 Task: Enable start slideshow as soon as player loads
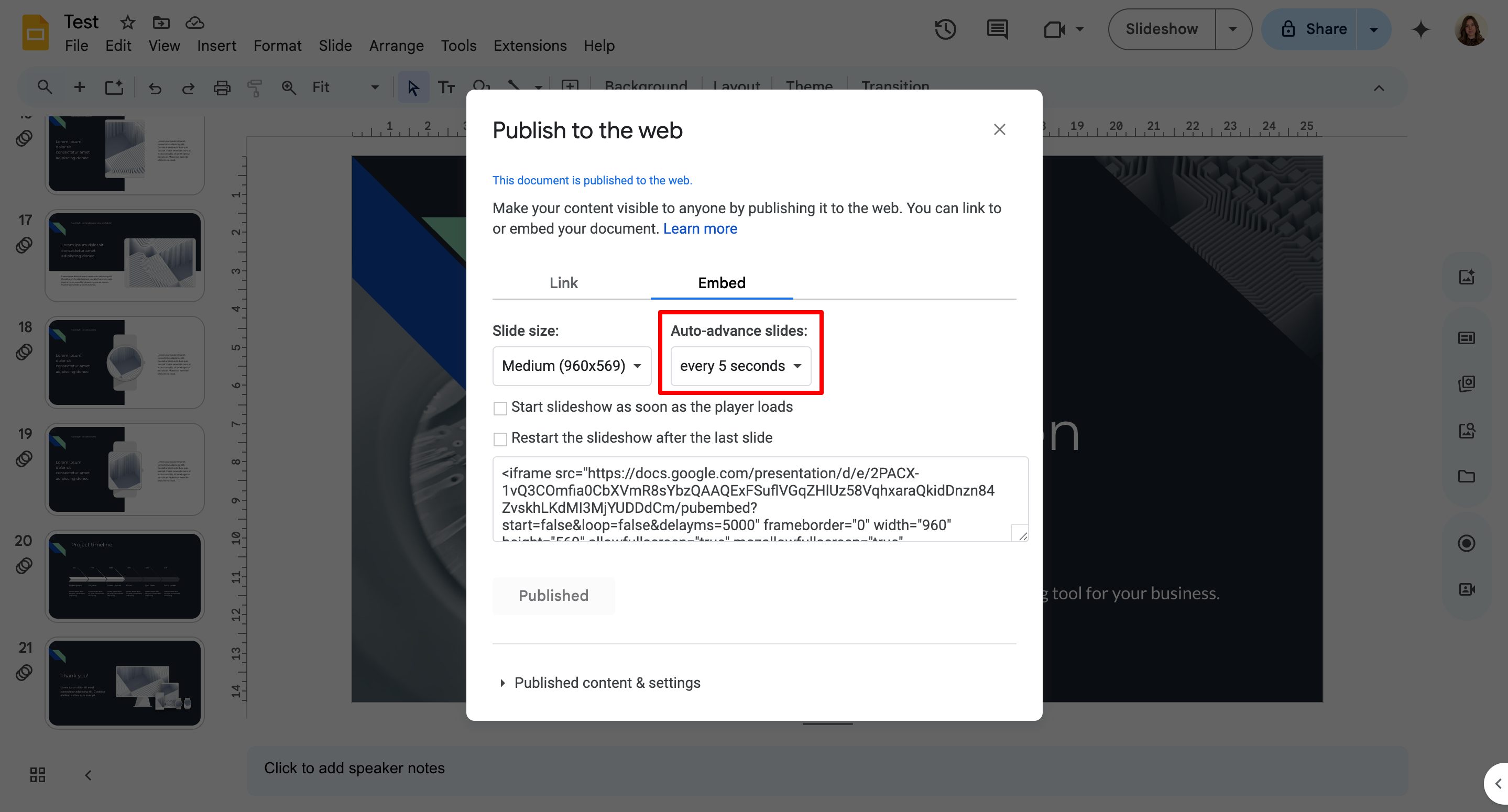[500, 408]
